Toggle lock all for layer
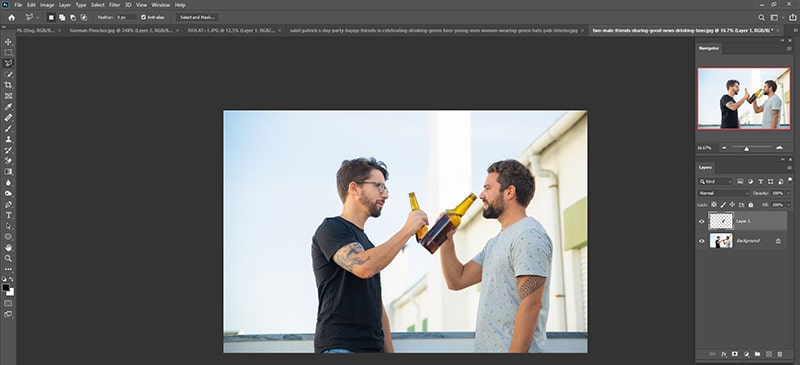The width and height of the screenshot is (800, 365). click(751, 205)
